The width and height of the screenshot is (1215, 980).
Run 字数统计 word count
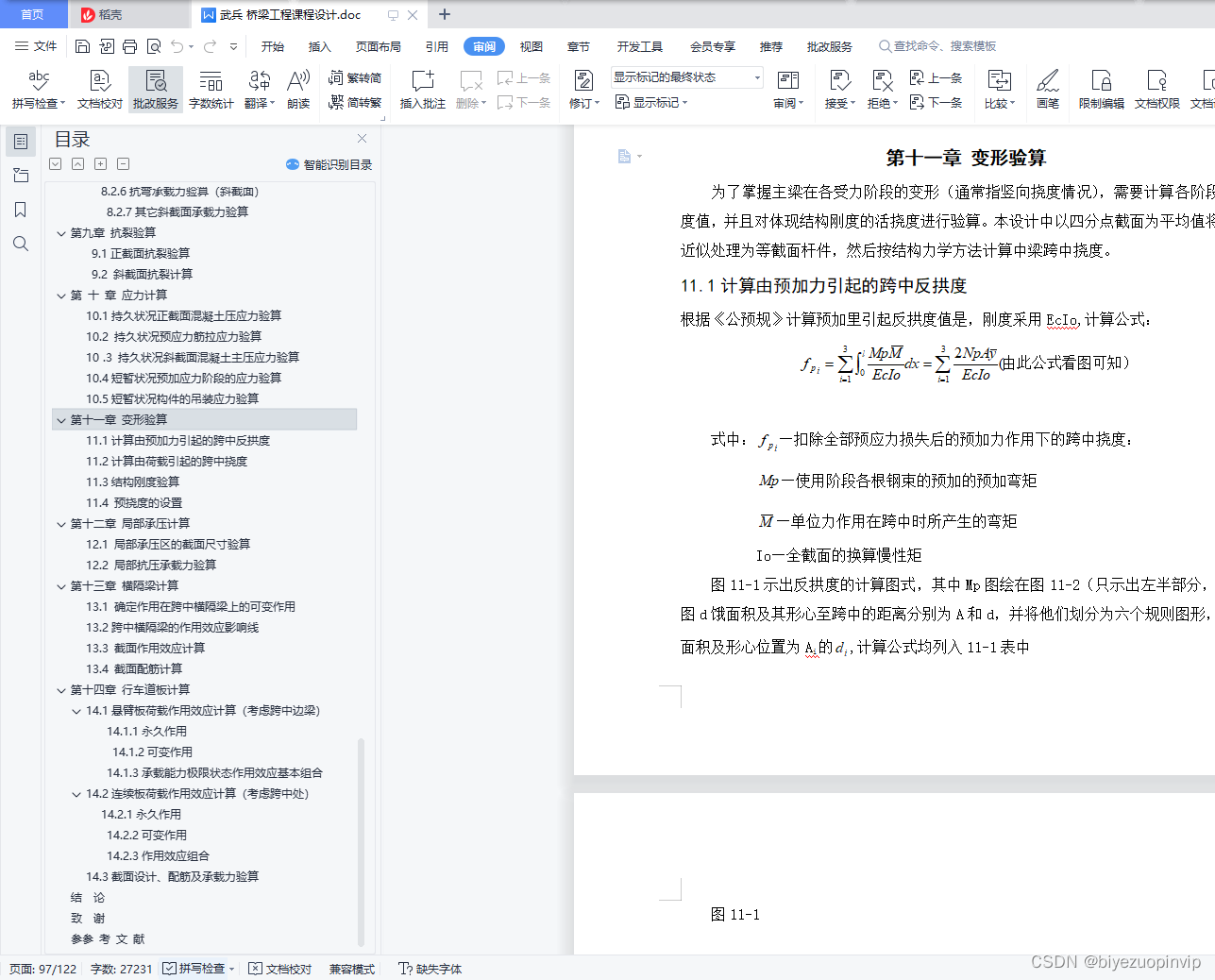coord(211,90)
